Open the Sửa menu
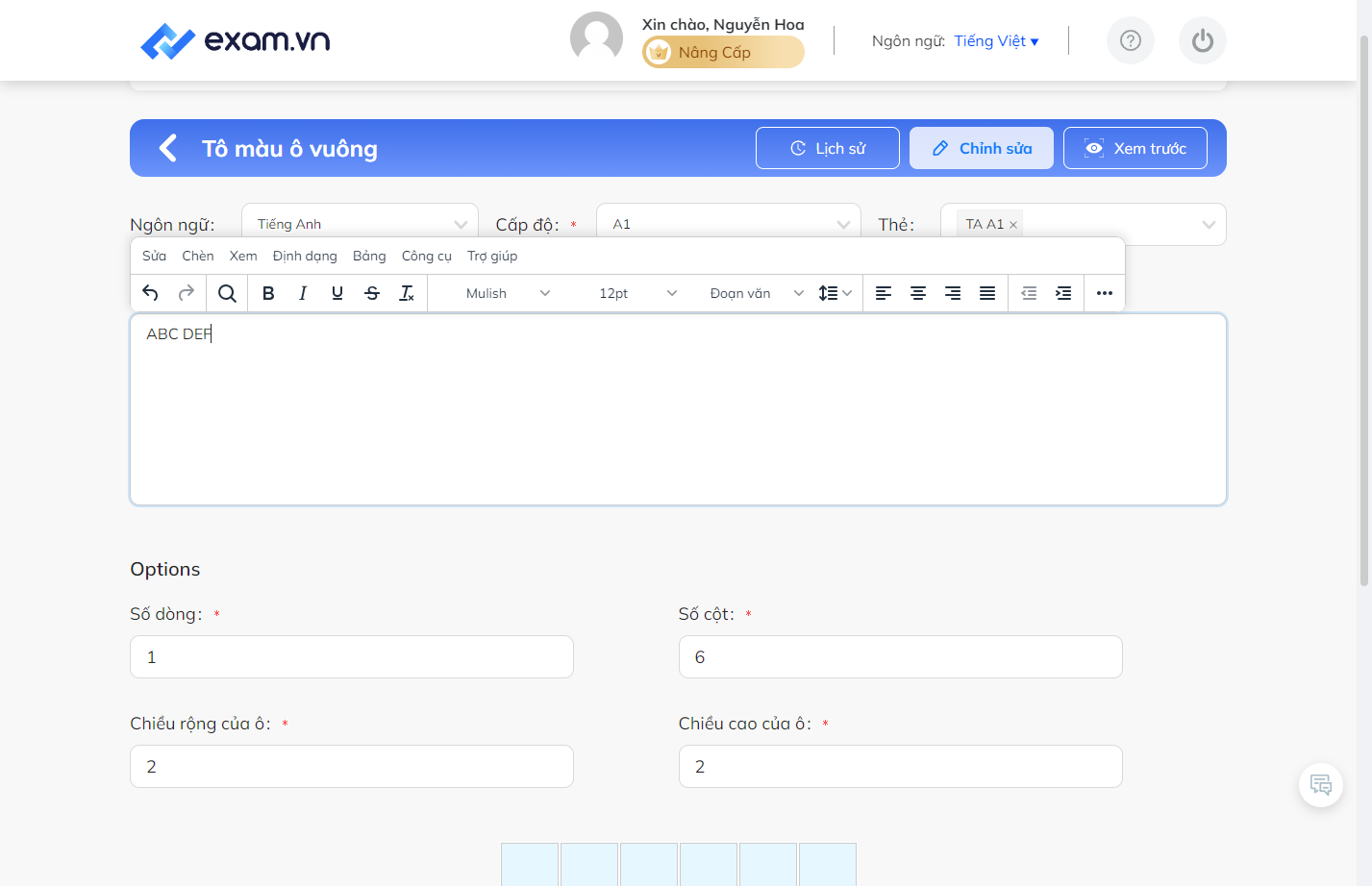The image size is (1372, 886). pos(154,256)
